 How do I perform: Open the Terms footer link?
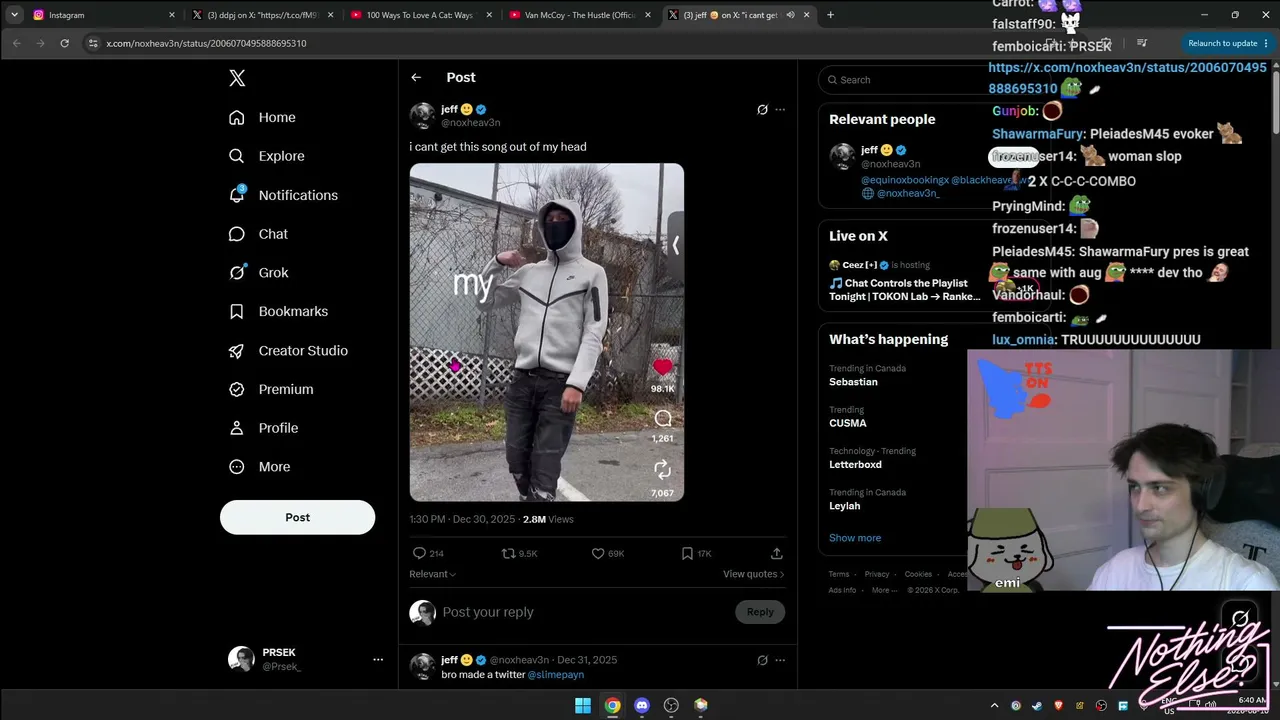[x=839, y=574]
